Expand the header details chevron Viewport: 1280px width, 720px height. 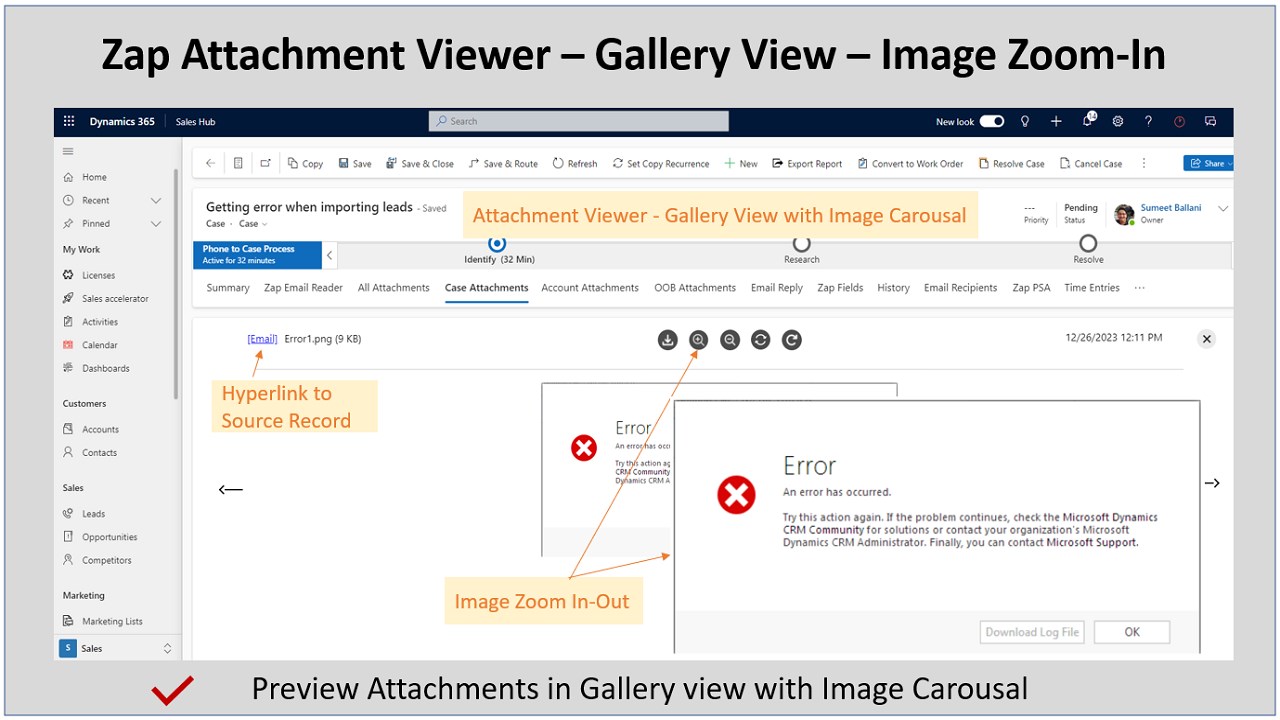point(1222,208)
